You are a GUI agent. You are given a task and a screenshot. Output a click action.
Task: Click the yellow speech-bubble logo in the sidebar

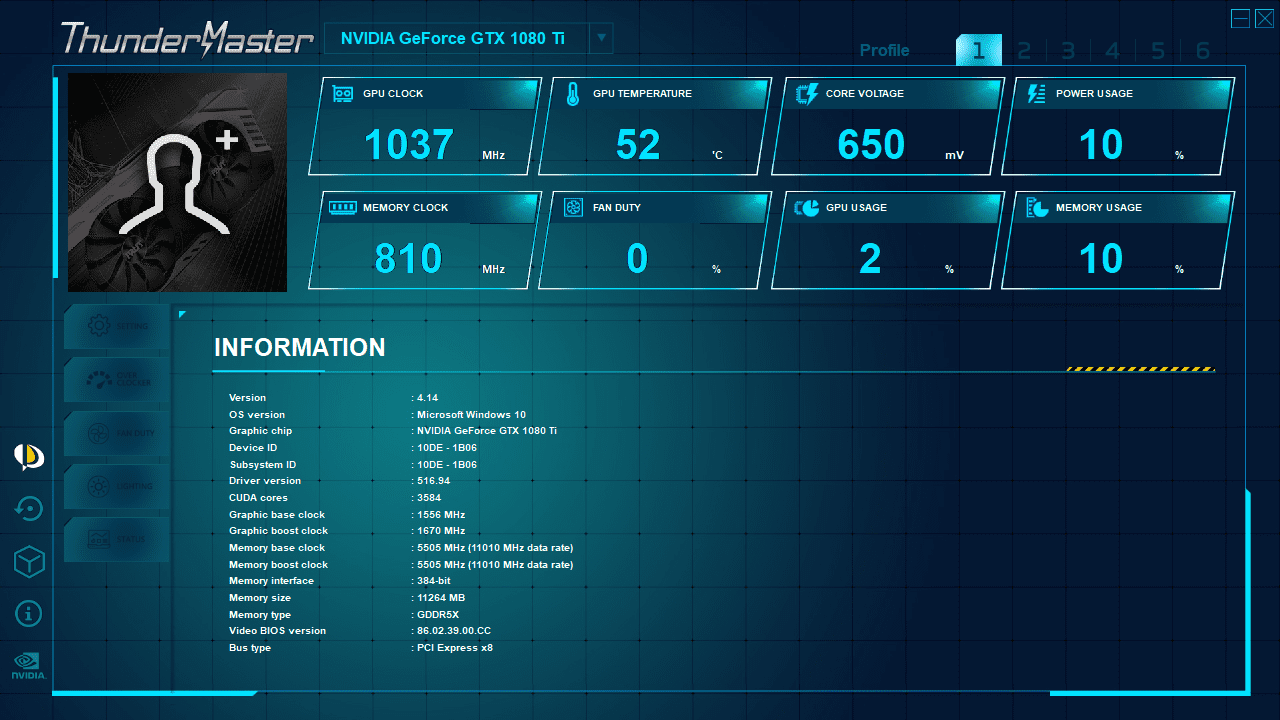(x=29, y=457)
